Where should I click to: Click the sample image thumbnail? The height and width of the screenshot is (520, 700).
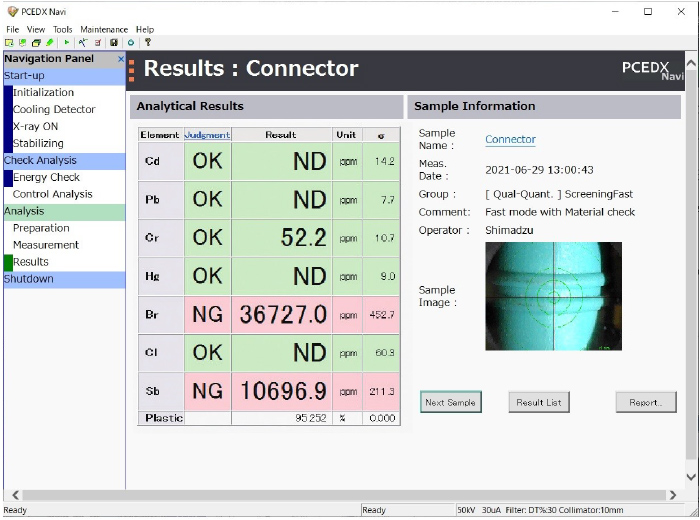click(x=553, y=296)
